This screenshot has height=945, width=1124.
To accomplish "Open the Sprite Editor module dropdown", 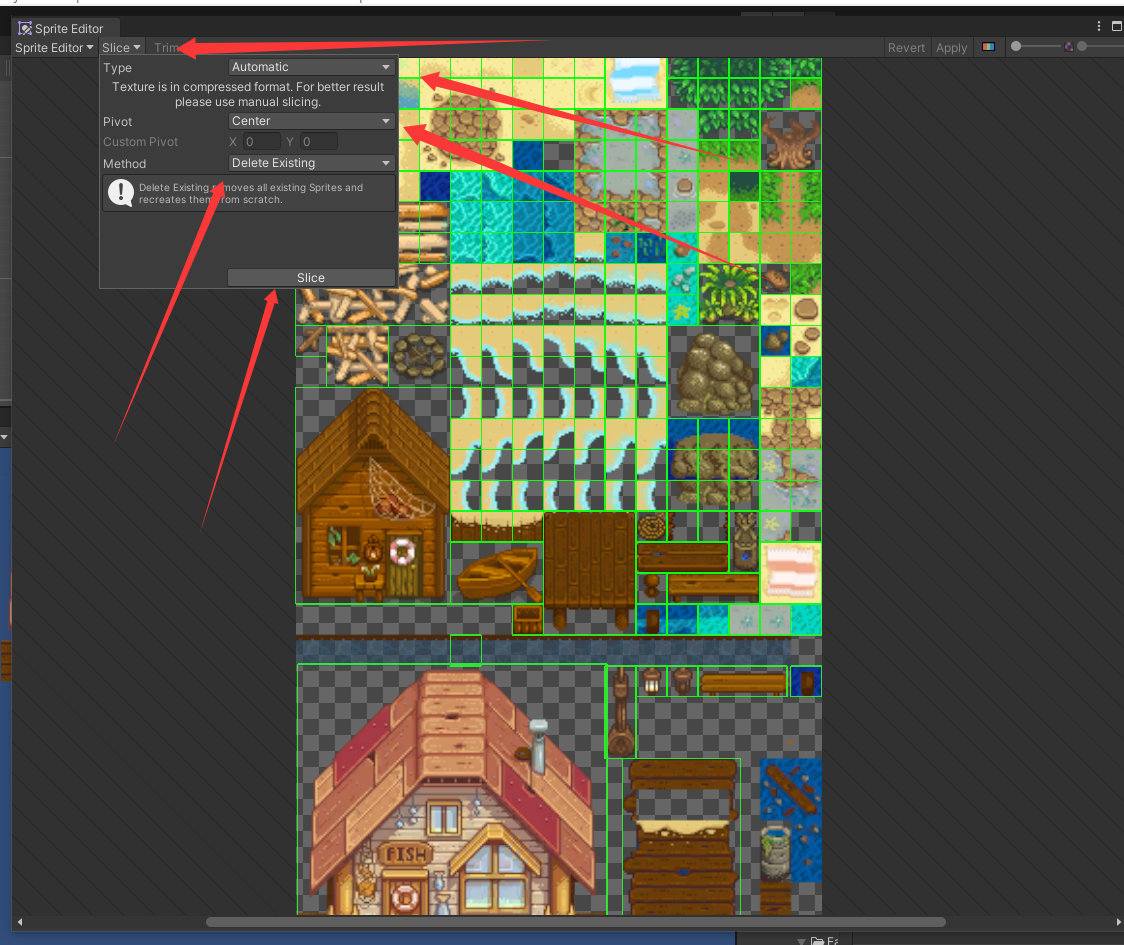I will [54, 47].
